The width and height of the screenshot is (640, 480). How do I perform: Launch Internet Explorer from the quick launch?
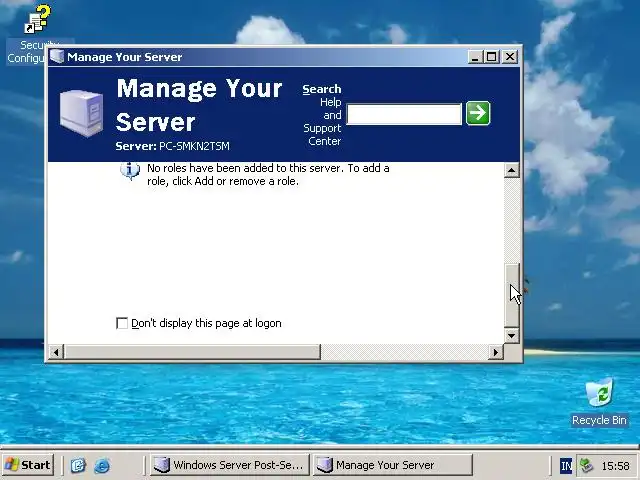click(x=102, y=465)
